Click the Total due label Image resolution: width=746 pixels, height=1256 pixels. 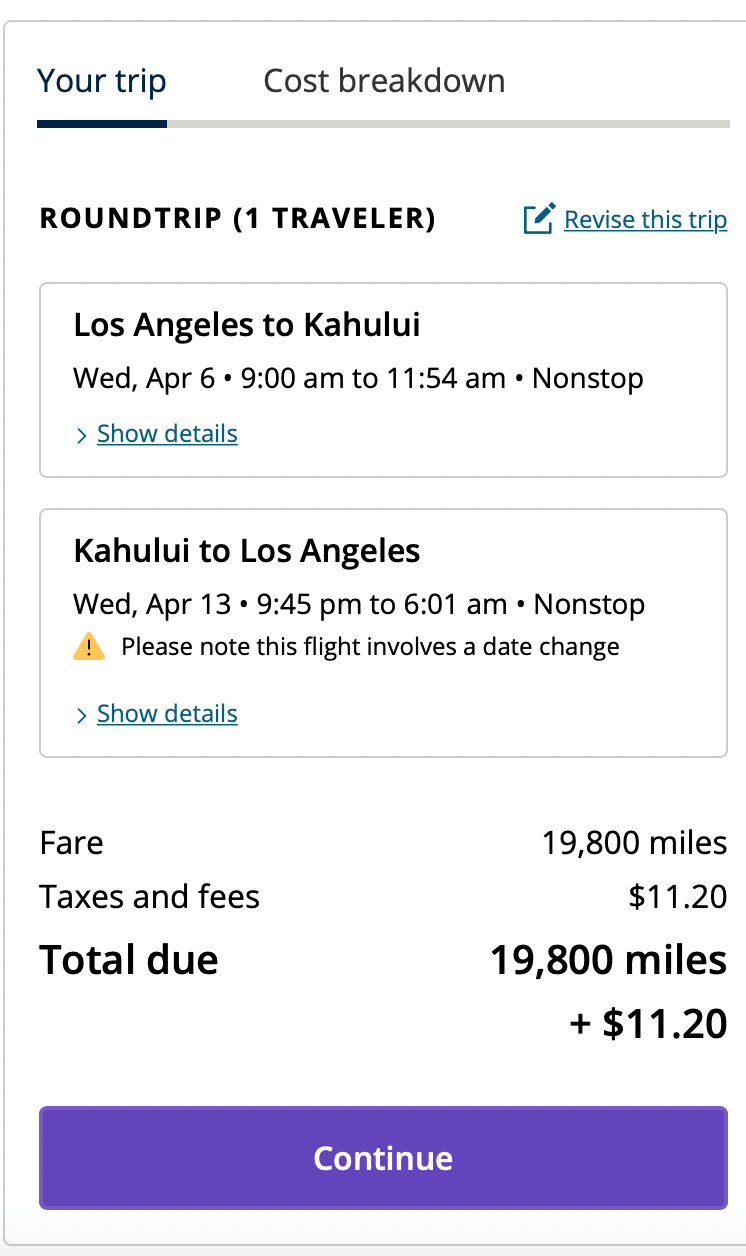click(x=129, y=960)
